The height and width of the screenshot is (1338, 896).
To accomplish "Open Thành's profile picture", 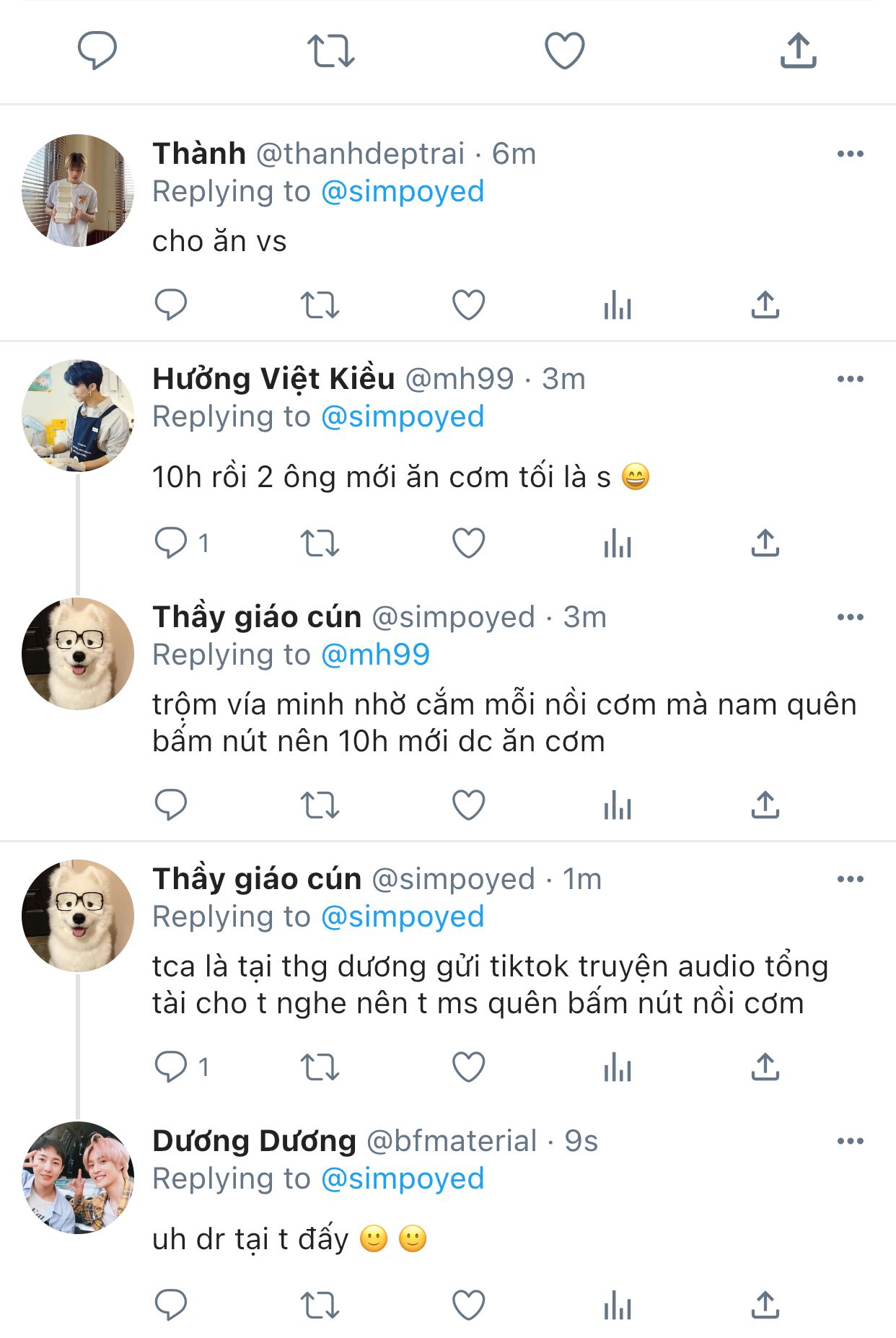I will (x=78, y=191).
